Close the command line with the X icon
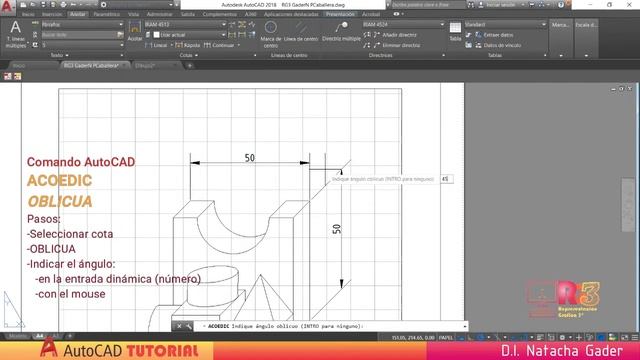This screenshot has width=640, height=360. tap(179, 326)
